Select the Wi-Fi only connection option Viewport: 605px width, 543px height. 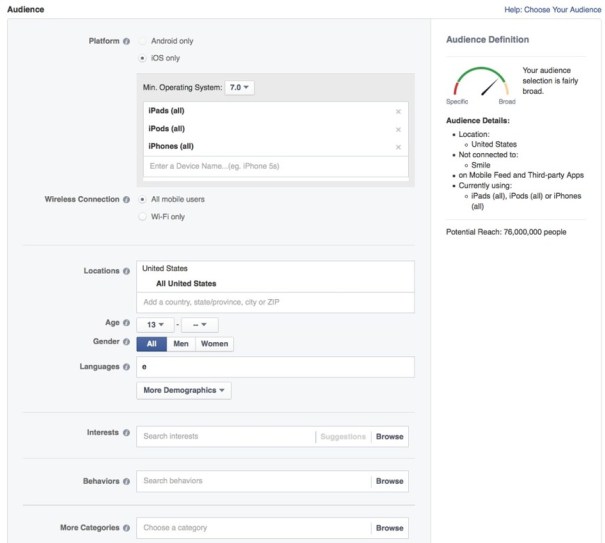click(142, 216)
